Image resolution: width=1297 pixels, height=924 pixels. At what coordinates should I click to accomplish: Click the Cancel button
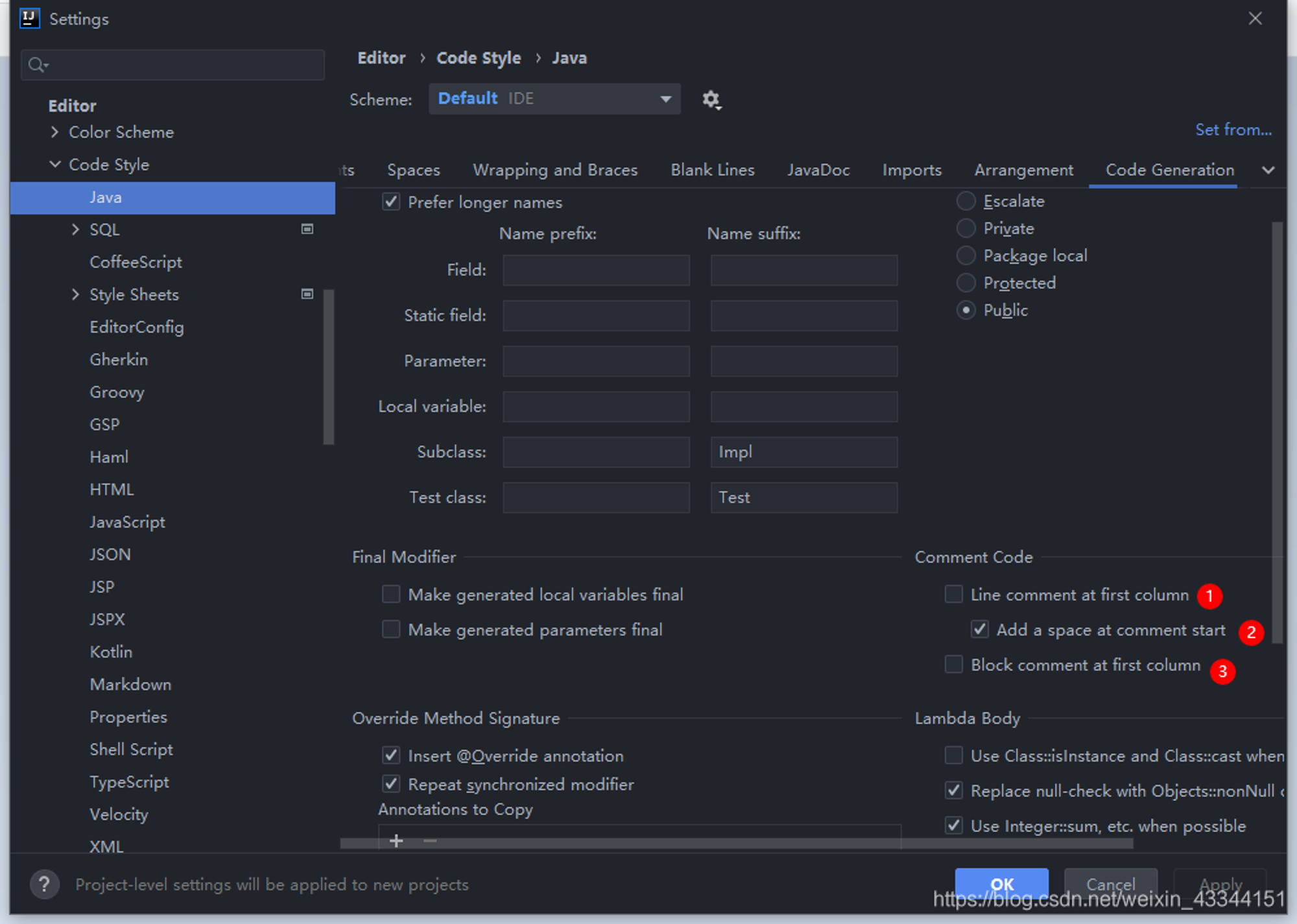click(x=1111, y=884)
